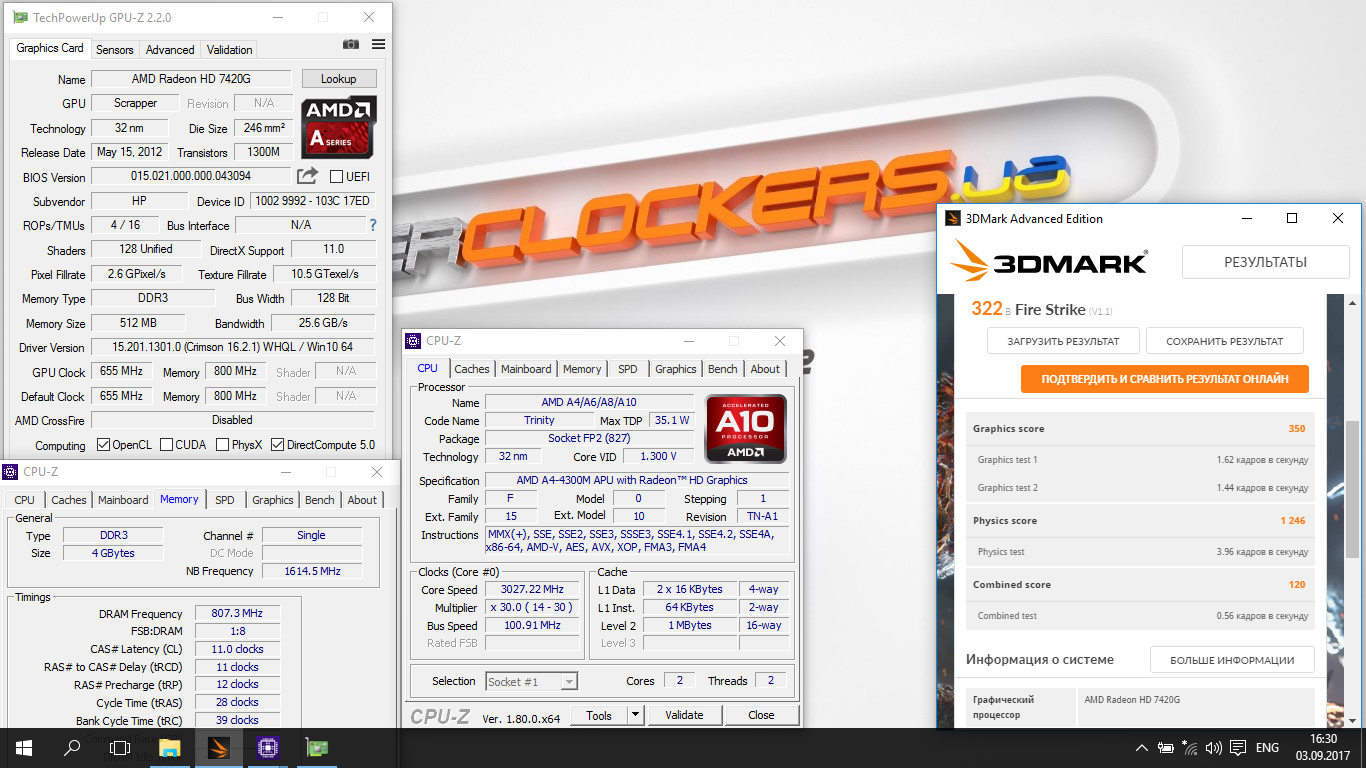1366x768 pixels.
Task: Click the Driver Version field in GPU-Z
Action: [234, 348]
